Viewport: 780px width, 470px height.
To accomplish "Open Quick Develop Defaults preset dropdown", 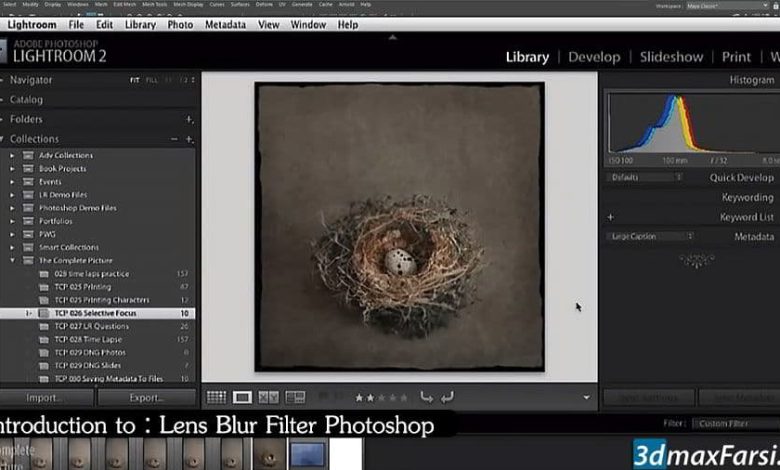I will [x=645, y=177].
